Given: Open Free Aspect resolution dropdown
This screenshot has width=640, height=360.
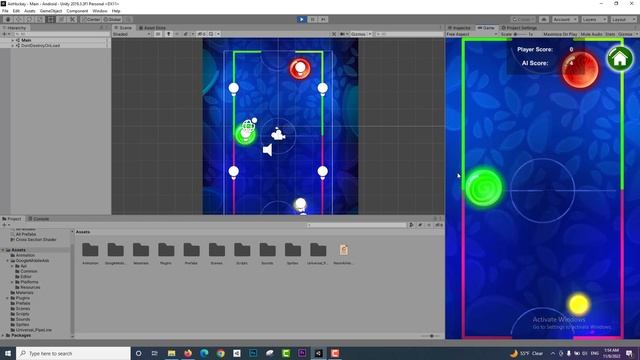Looking at the screenshot, I should click(472, 34).
